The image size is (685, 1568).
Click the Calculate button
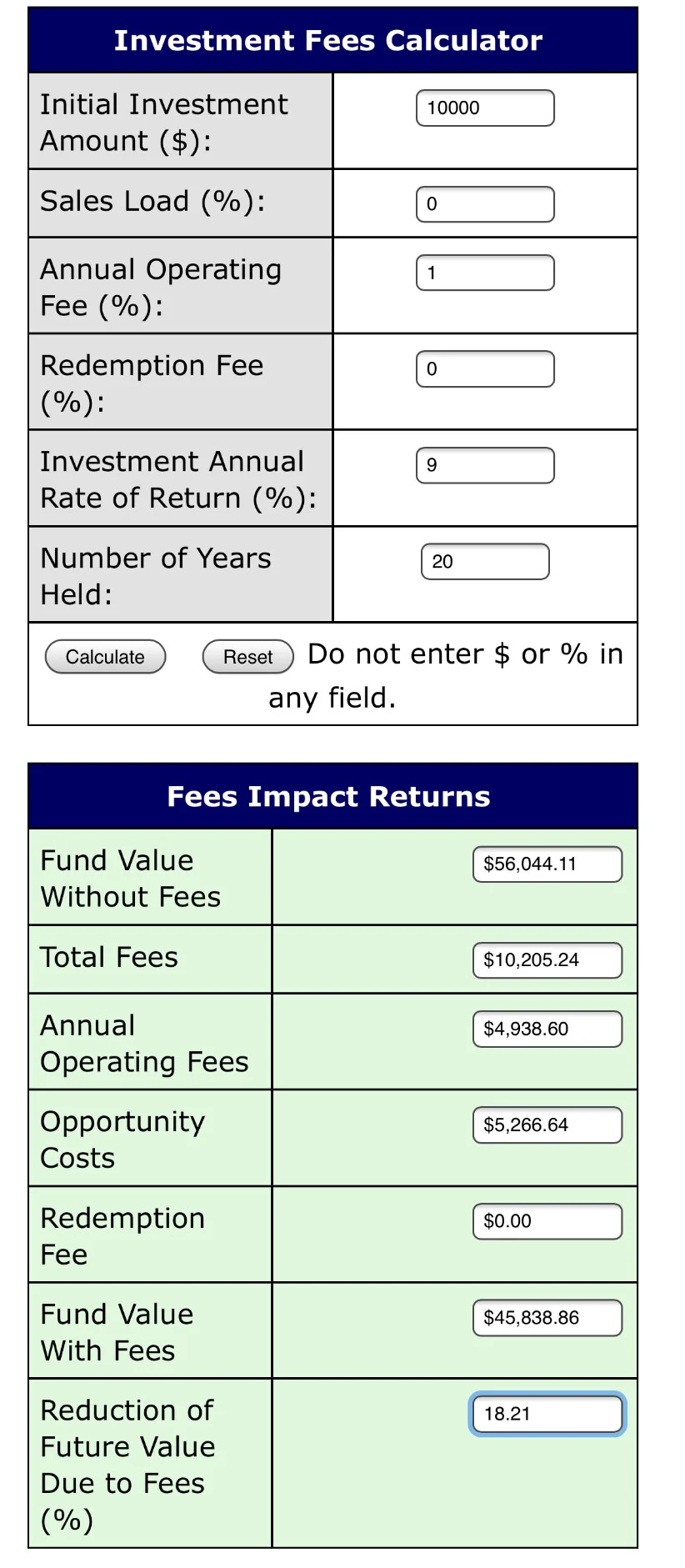pyautogui.click(x=105, y=657)
